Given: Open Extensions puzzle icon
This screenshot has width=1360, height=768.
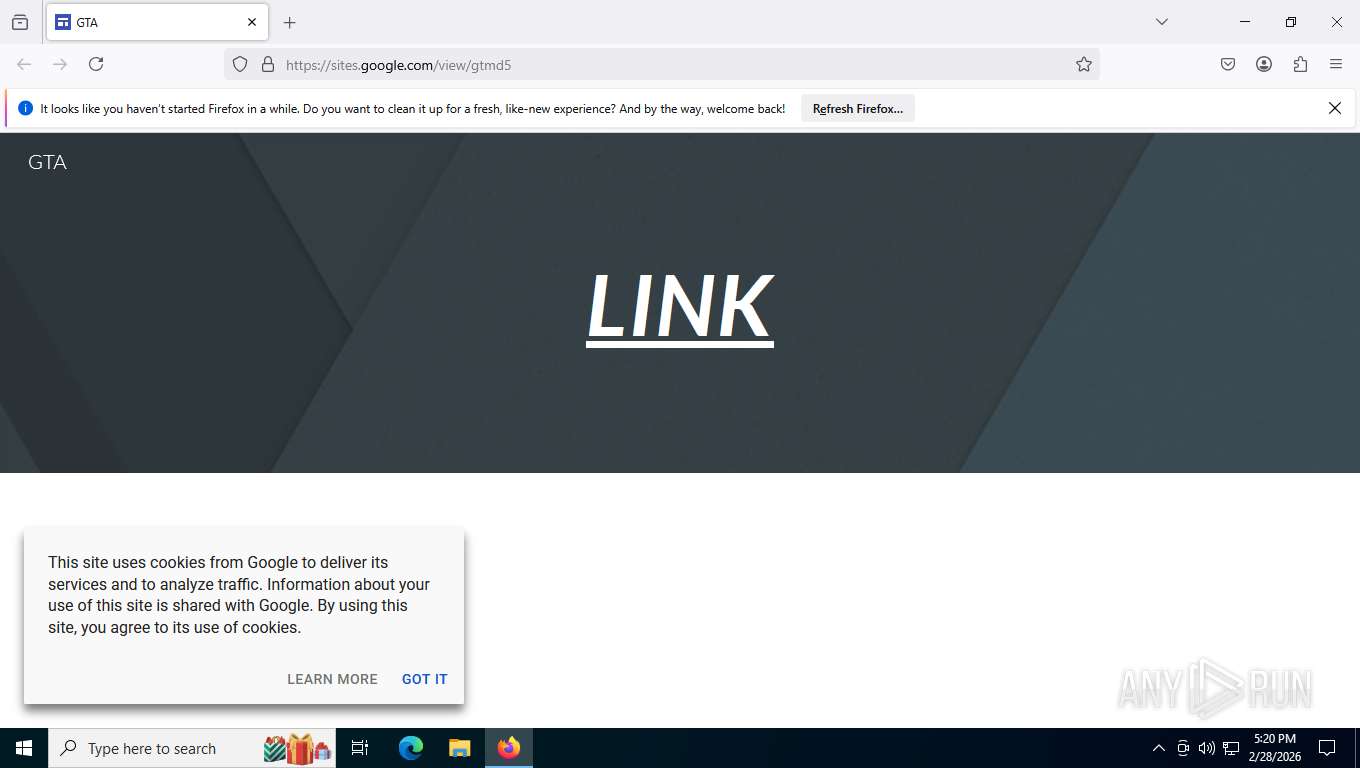Looking at the screenshot, I should (1300, 64).
